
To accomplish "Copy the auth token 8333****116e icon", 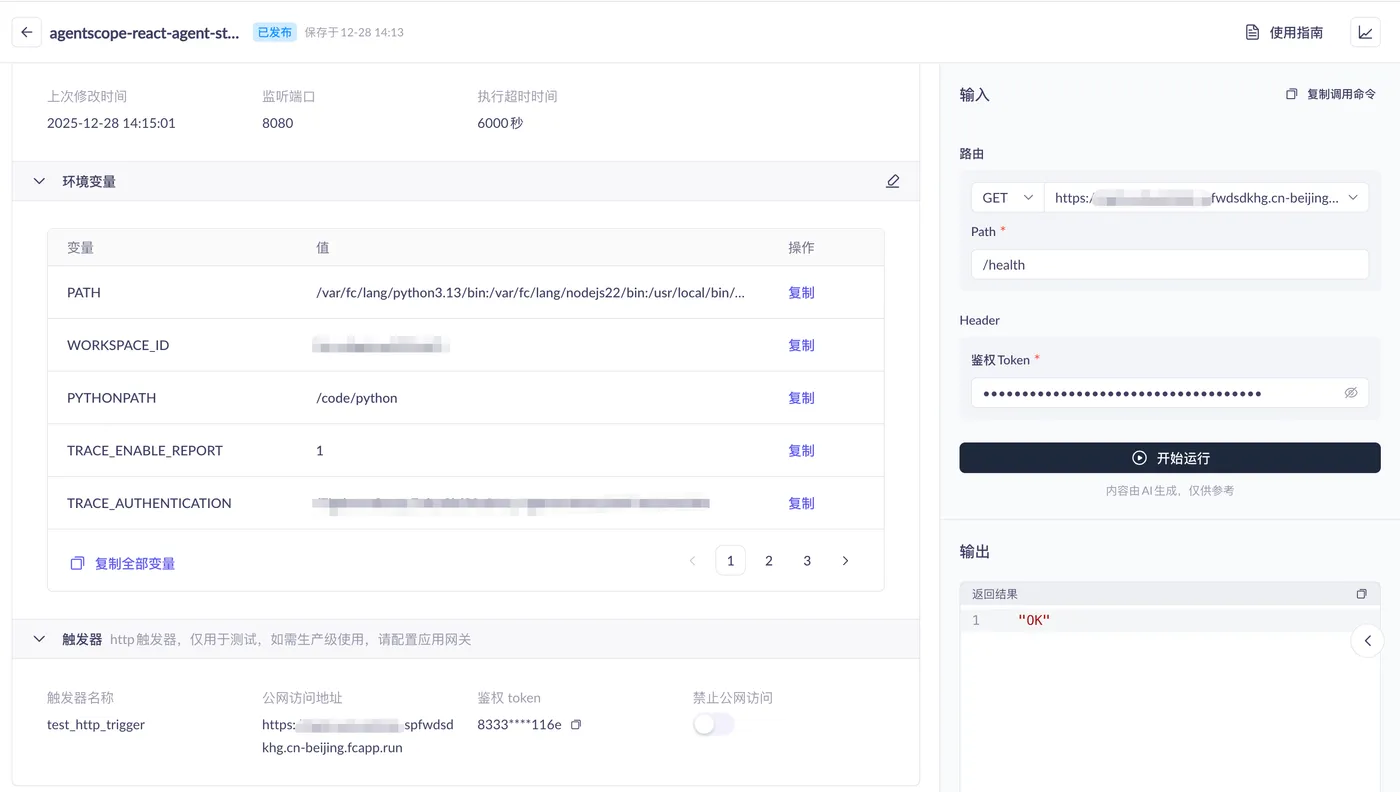I will coord(576,724).
